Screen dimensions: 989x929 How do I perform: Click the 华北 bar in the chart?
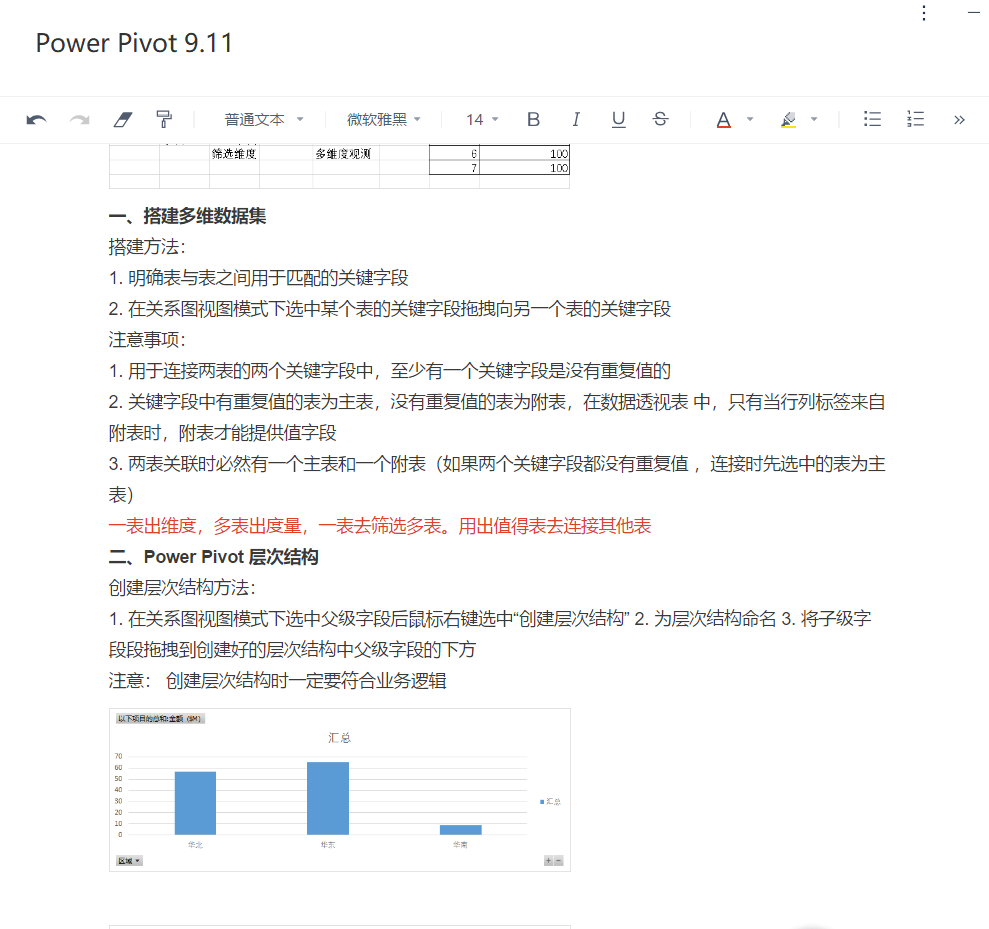click(x=196, y=803)
